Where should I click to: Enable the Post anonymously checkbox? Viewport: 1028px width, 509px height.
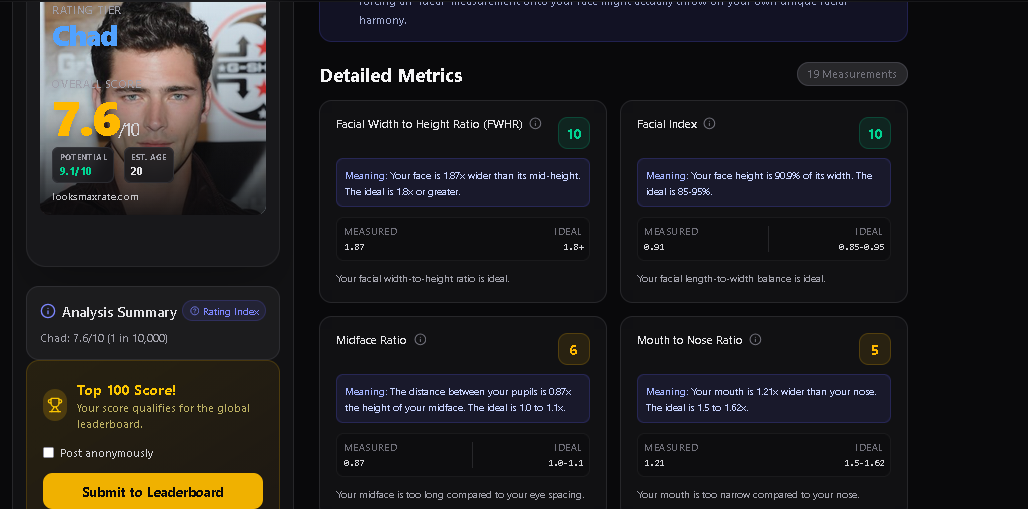click(48, 453)
